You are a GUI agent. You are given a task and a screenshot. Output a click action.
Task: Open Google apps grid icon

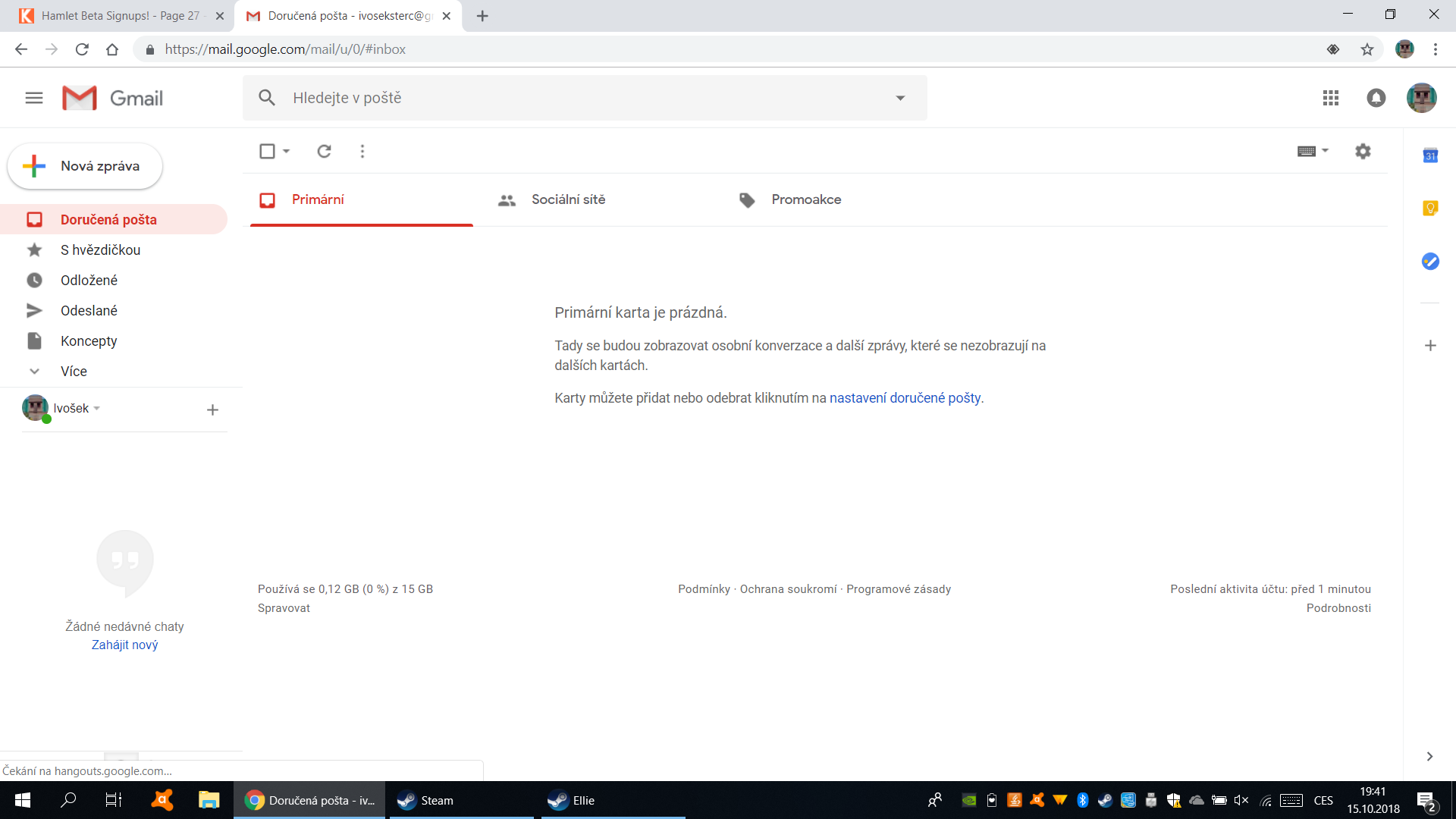(1330, 98)
